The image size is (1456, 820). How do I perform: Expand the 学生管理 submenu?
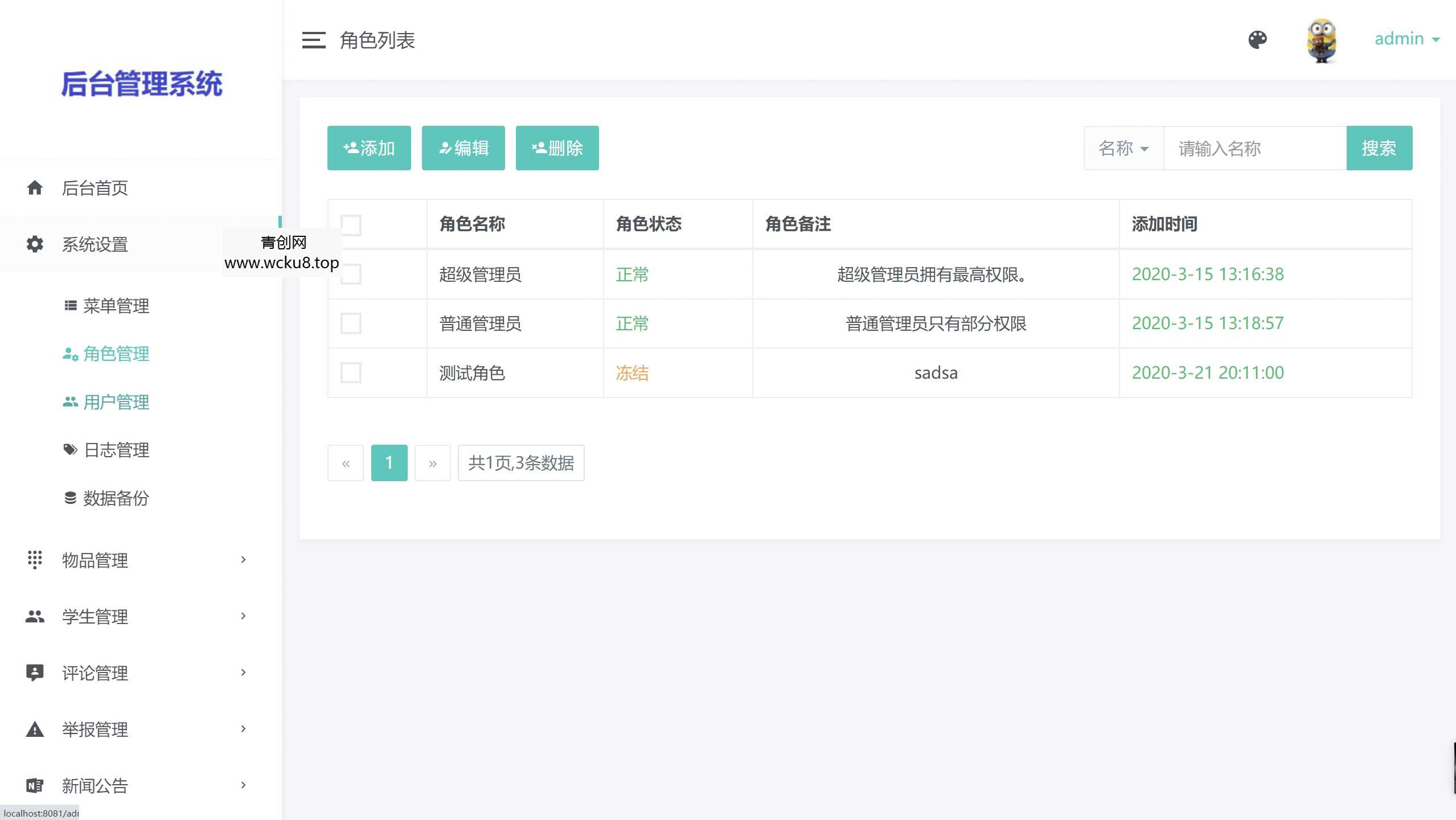click(x=243, y=616)
